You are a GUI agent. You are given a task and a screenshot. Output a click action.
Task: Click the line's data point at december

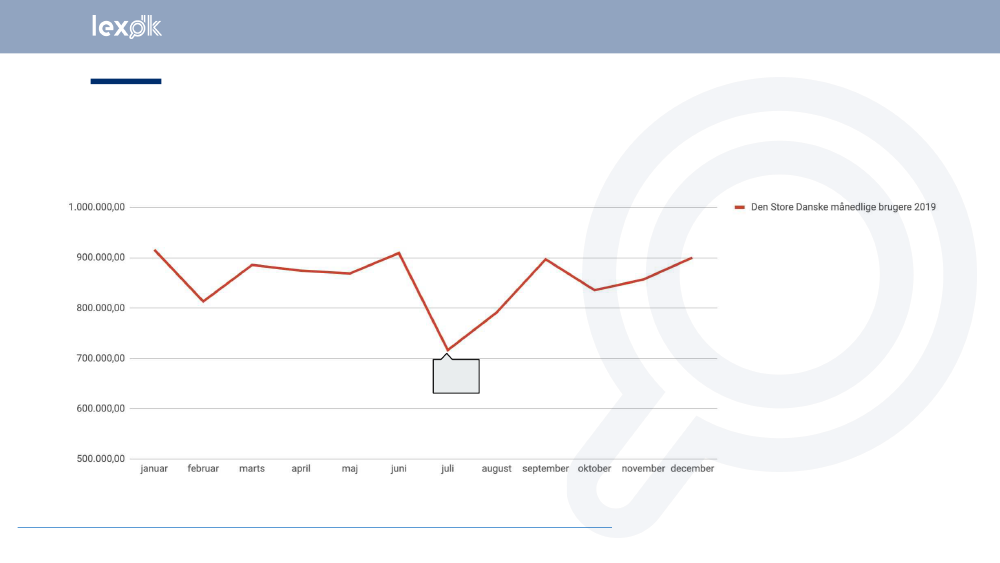pos(691,258)
